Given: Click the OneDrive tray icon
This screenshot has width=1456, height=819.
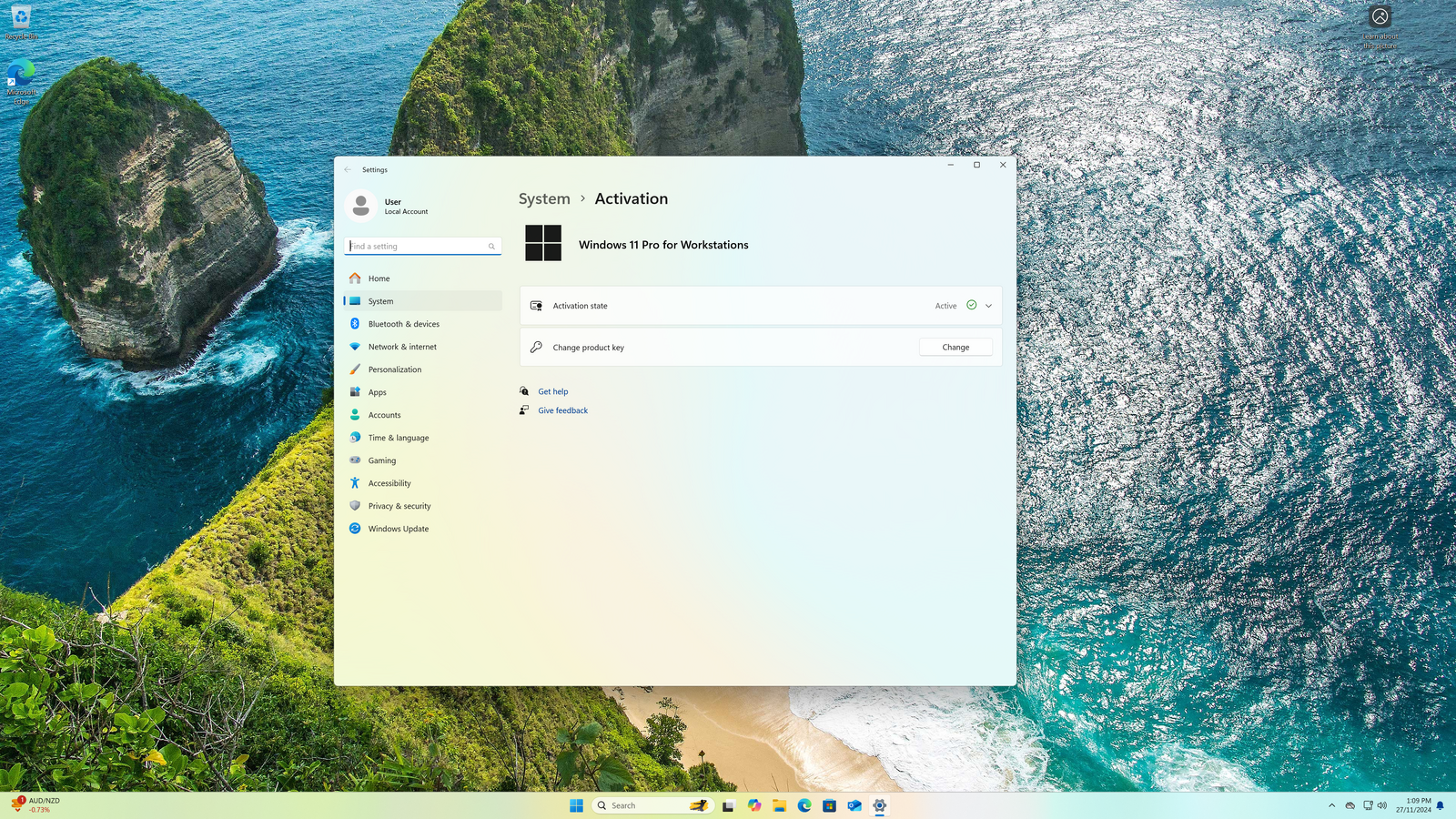Looking at the screenshot, I should coord(1350,805).
